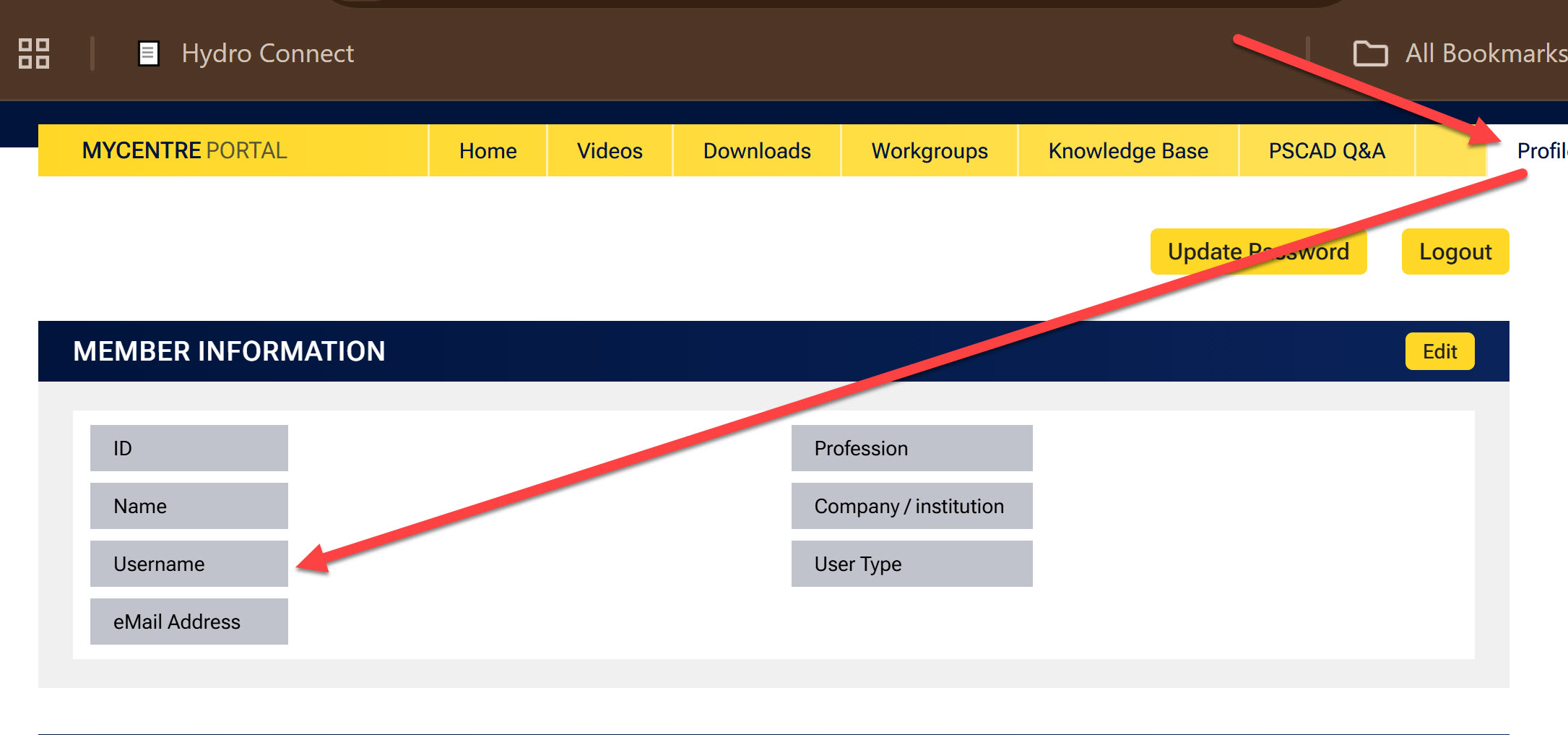Click the Update Password button

pos(1258,252)
